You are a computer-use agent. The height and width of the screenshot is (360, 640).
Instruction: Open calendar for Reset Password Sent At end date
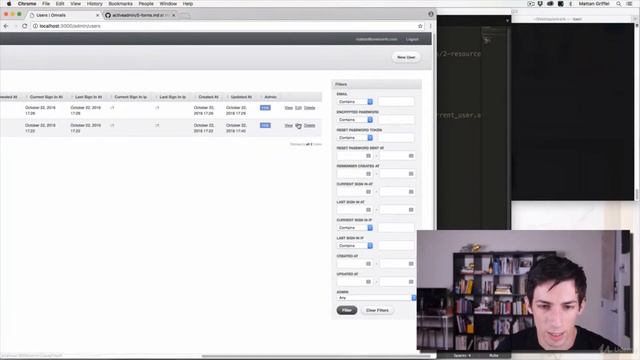[411, 156]
